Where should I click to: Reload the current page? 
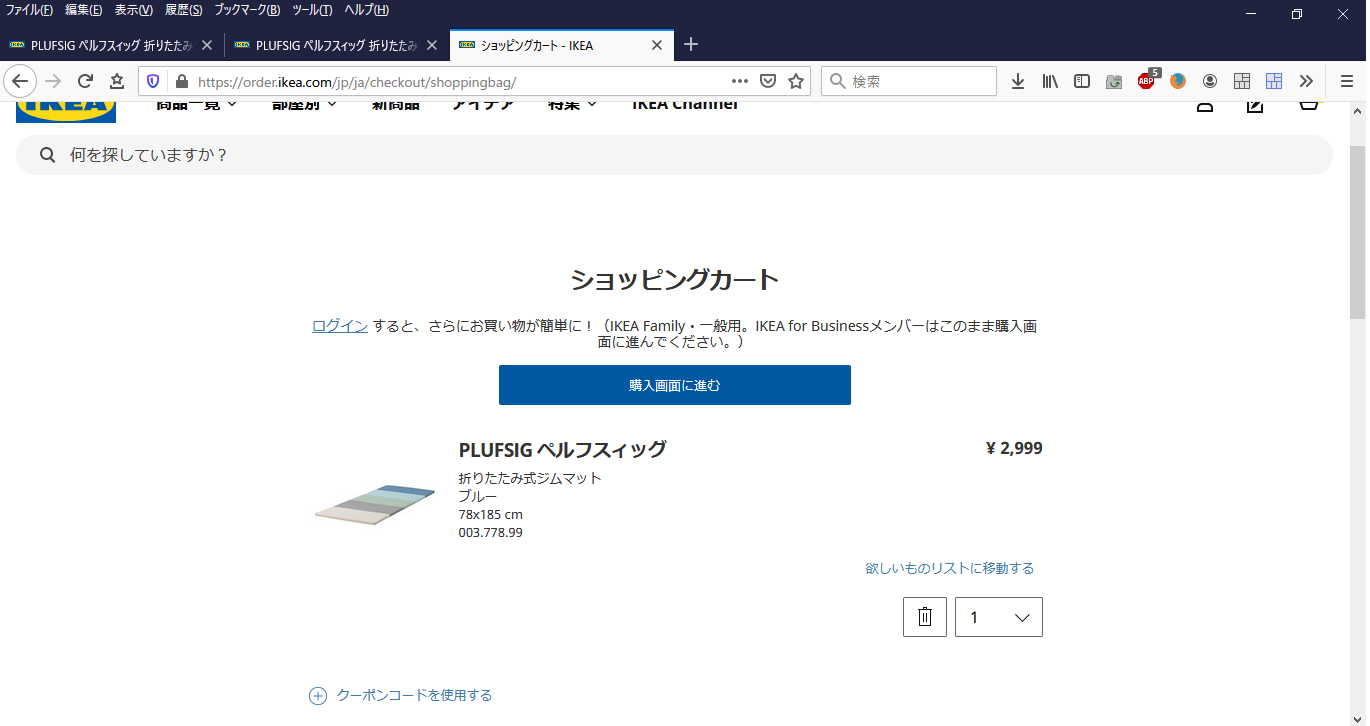click(x=85, y=81)
